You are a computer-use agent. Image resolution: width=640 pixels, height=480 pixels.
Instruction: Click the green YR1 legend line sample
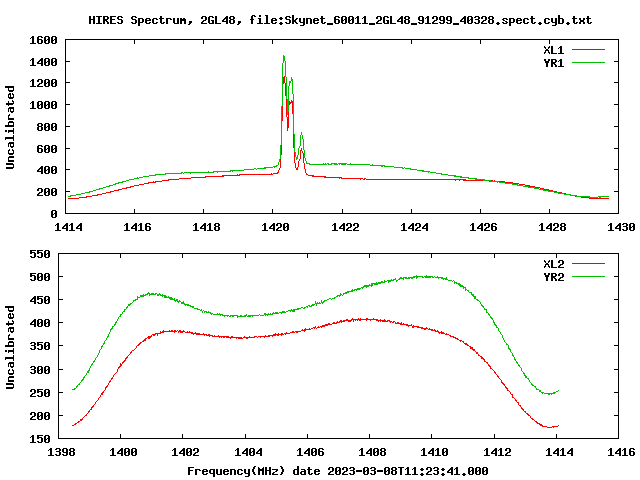coord(588,62)
